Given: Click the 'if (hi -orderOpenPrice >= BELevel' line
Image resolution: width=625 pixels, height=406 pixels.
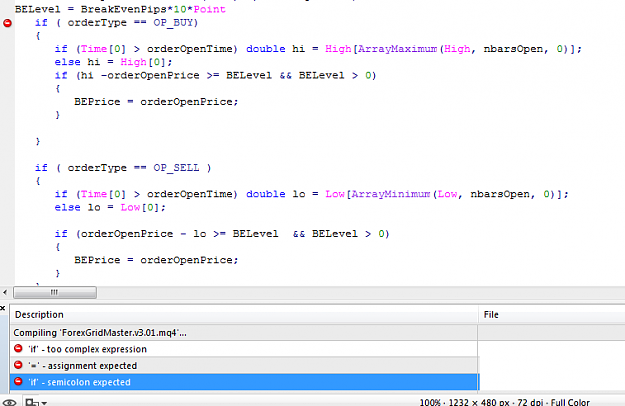Looking at the screenshot, I should click(215, 75).
